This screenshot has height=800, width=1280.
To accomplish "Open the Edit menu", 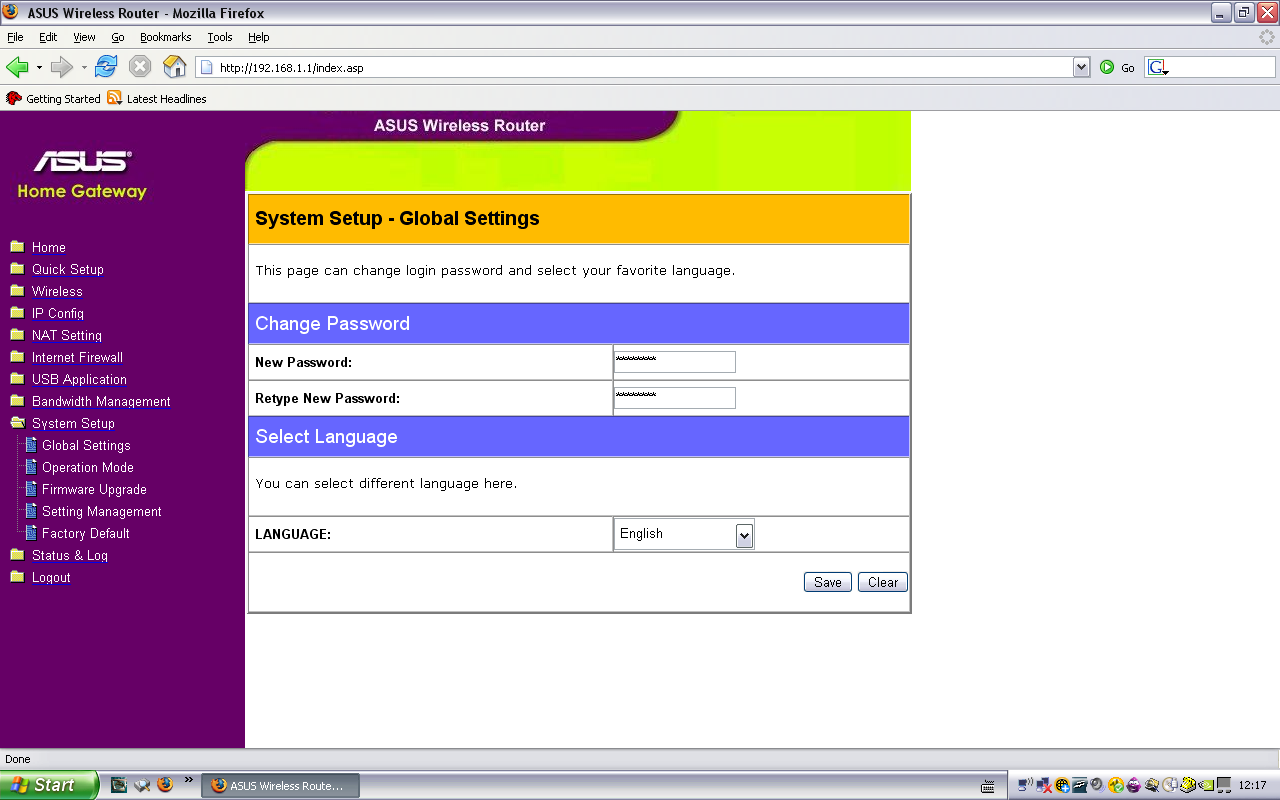I will [x=48, y=37].
